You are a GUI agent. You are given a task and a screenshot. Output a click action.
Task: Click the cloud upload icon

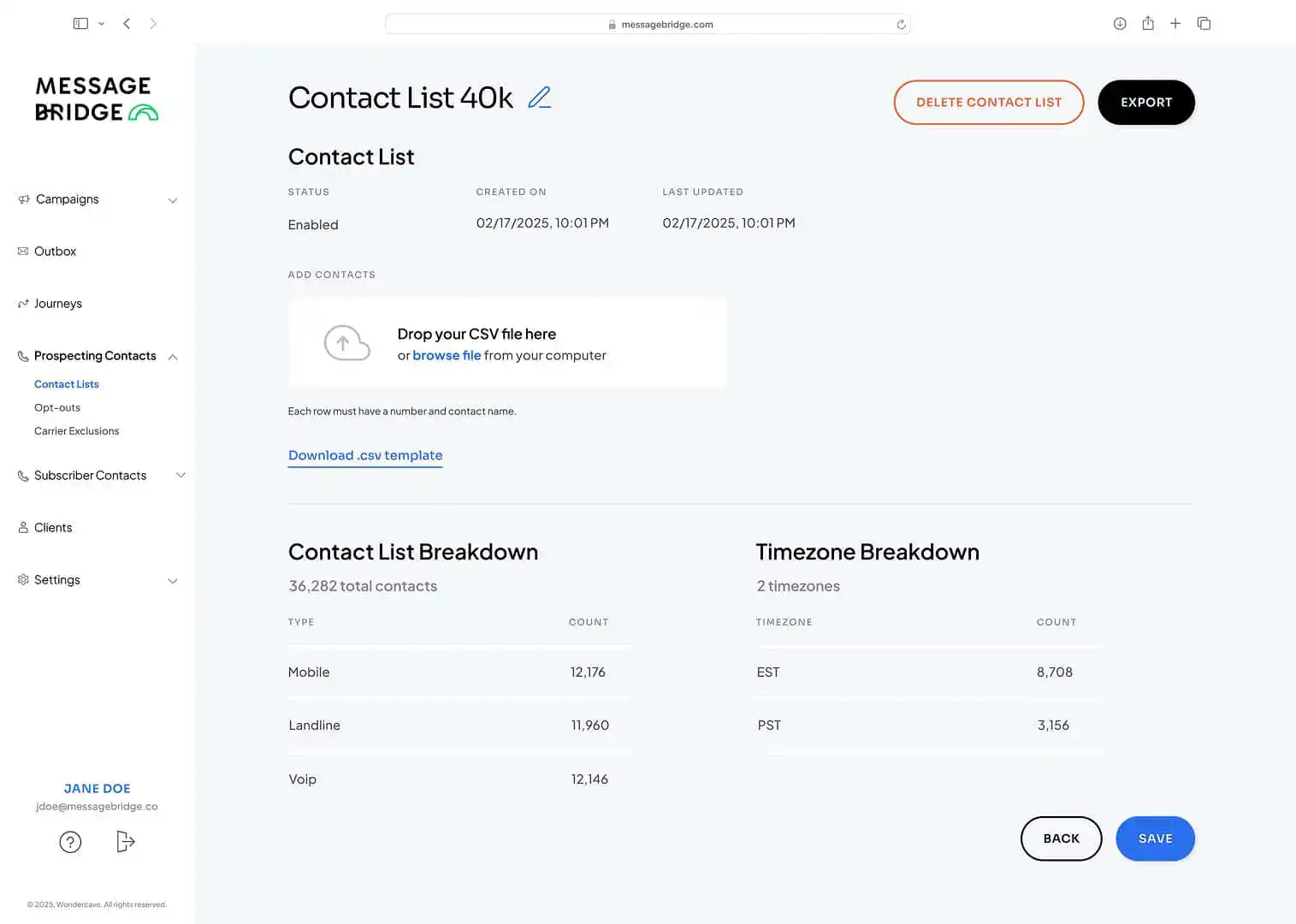point(346,343)
